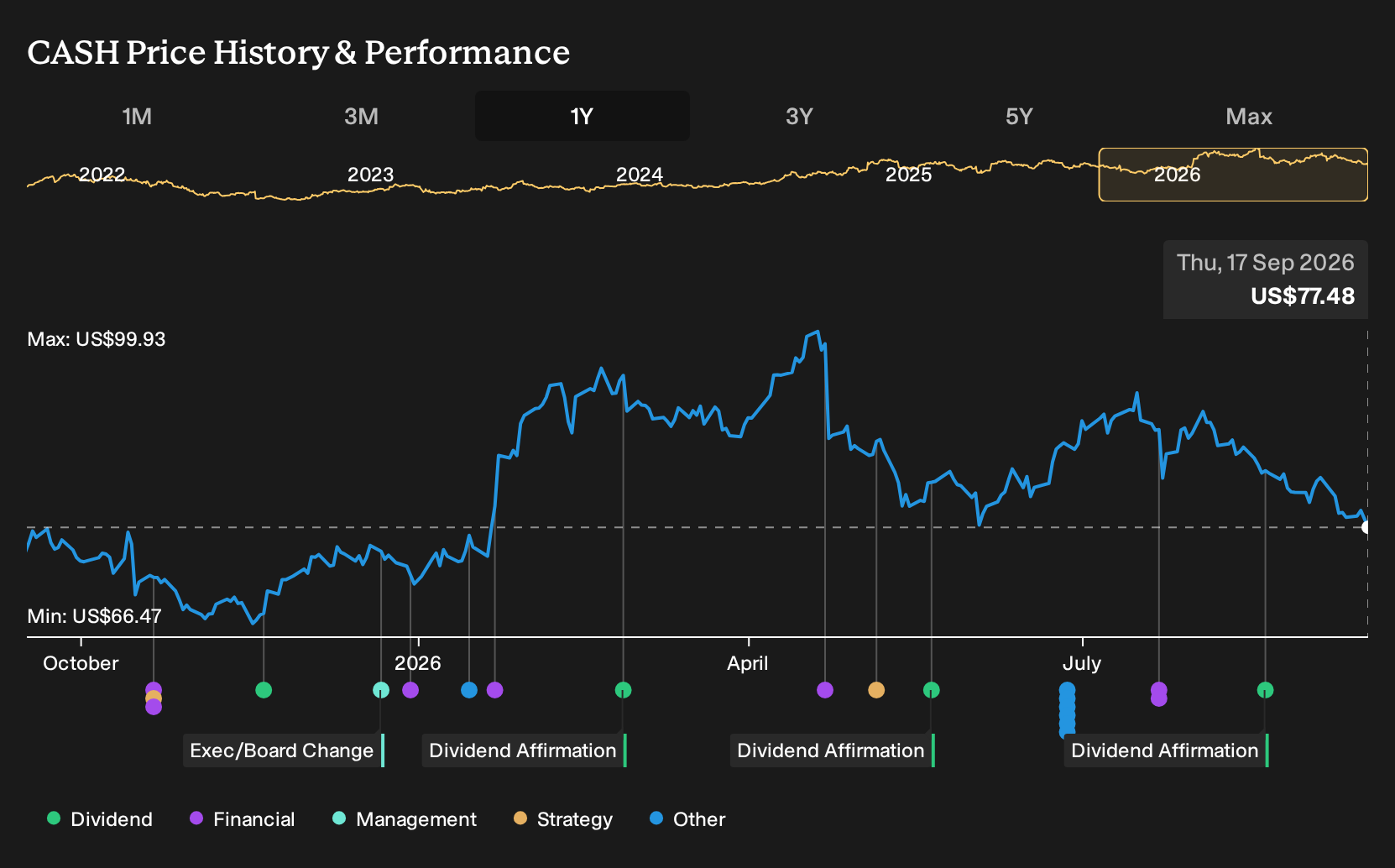
Task: Jump to 2024 in the overview strip
Action: pyautogui.click(x=640, y=175)
